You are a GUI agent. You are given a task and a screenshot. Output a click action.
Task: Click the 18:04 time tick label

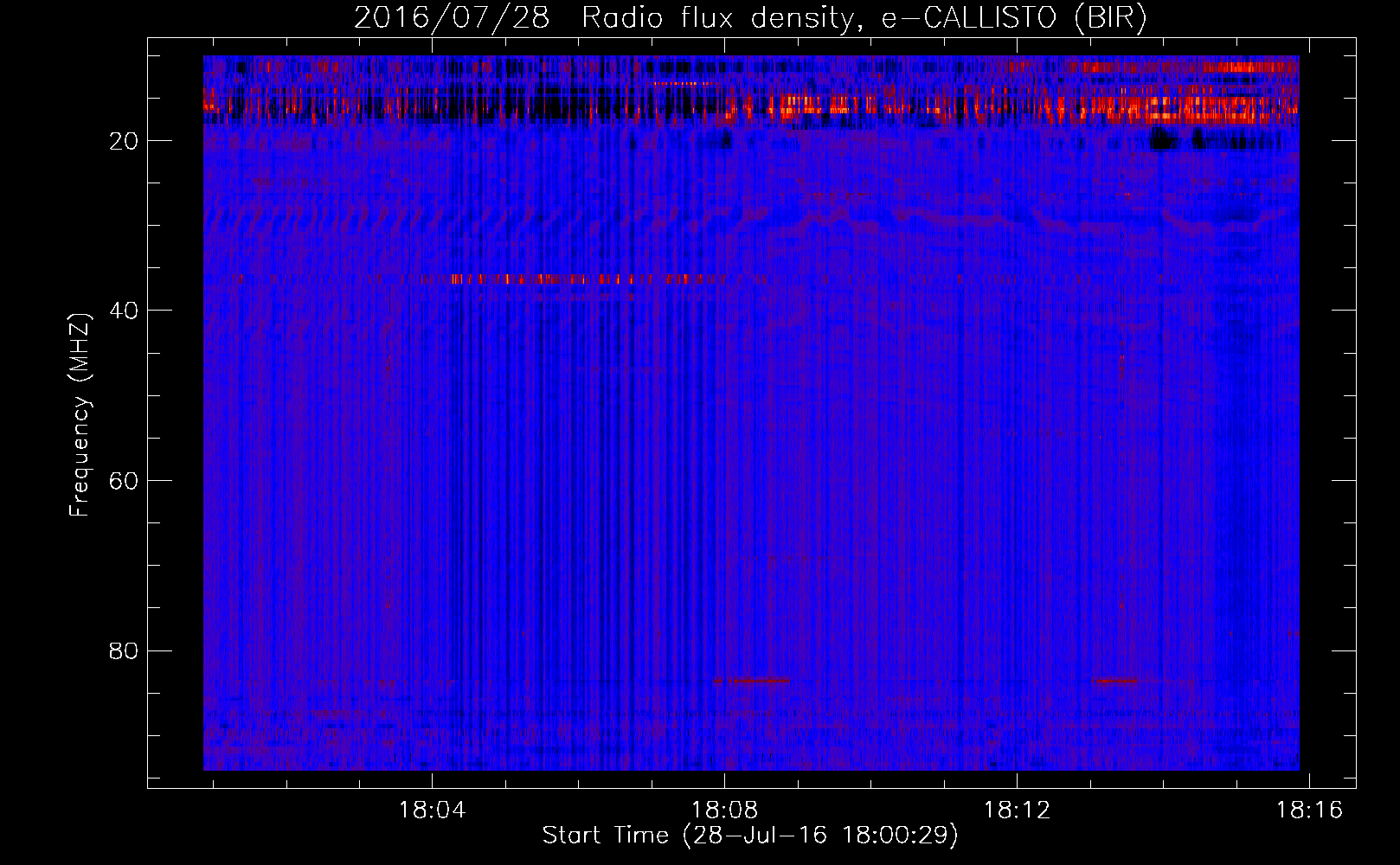432,810
